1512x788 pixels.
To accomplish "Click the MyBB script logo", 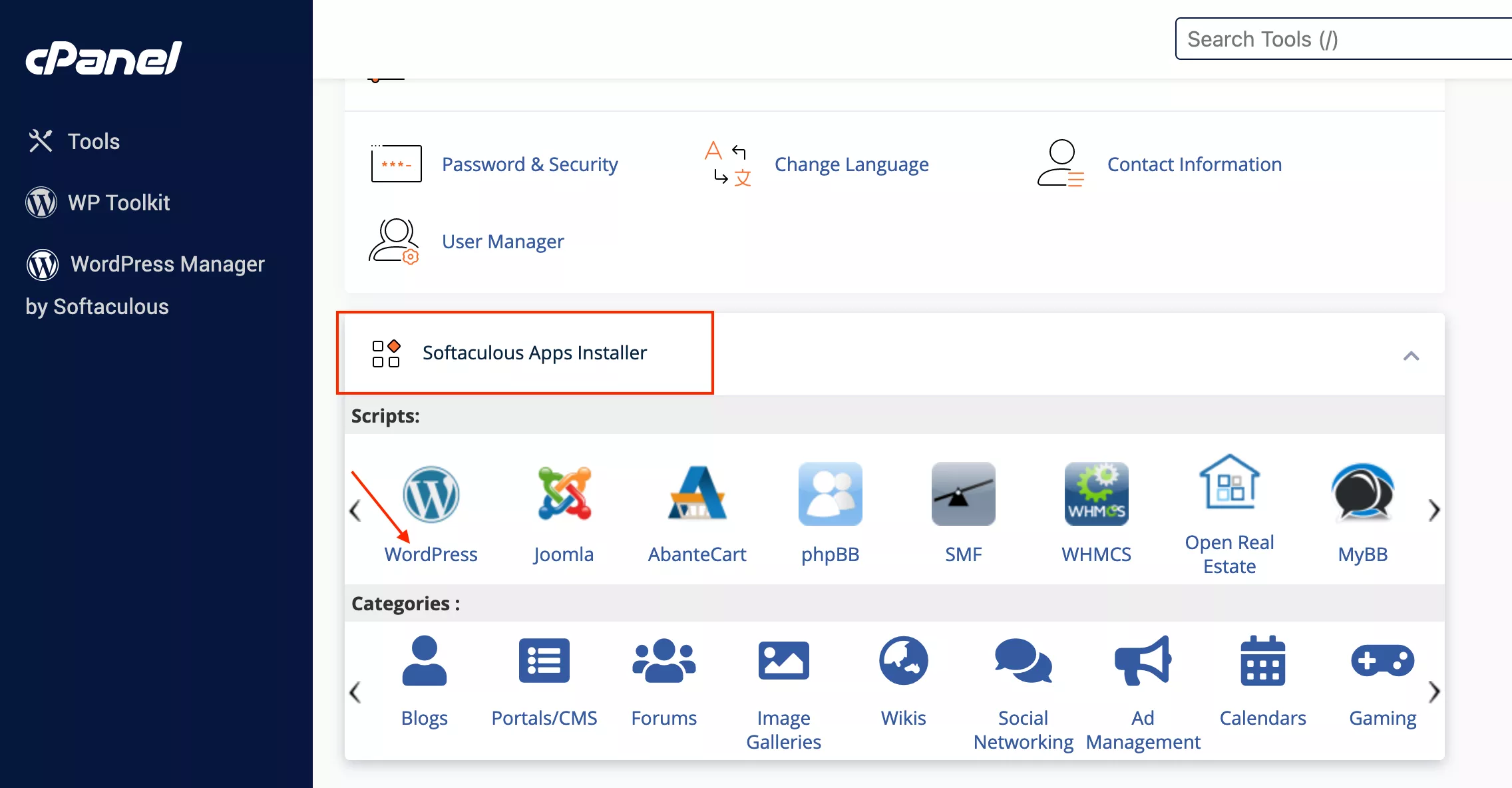I will pos(1363,493).
